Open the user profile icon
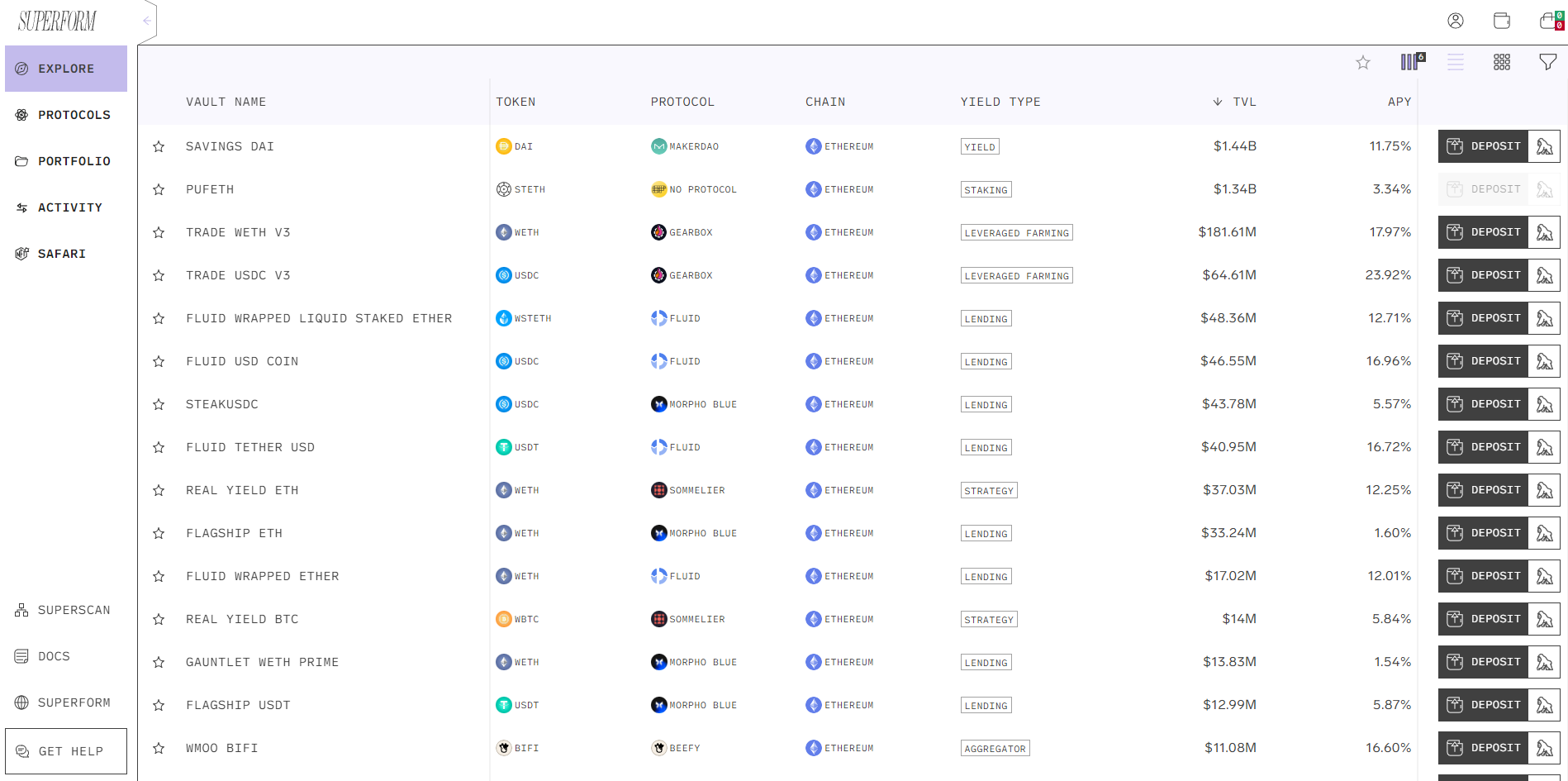 [1456, 21]
